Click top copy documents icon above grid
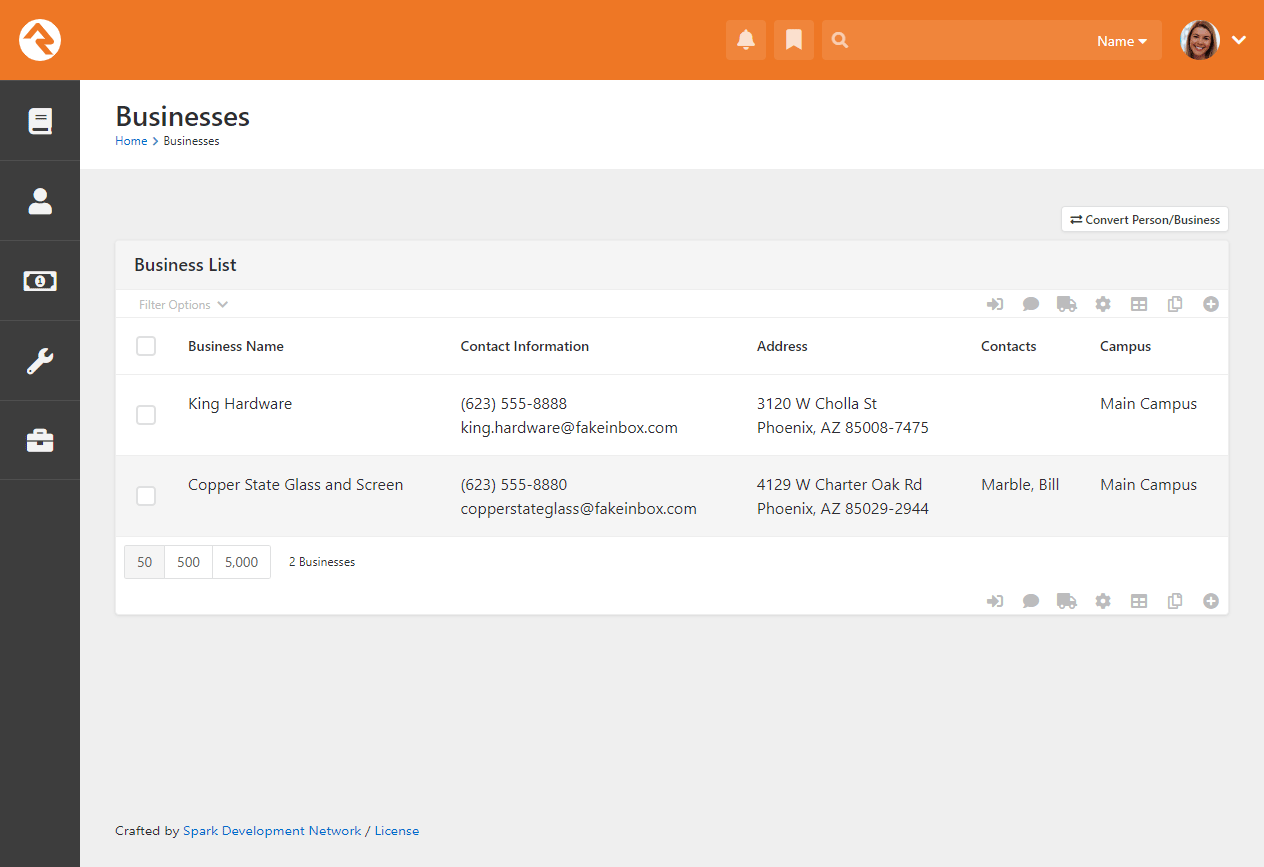1264x867 pixels. click(x=1175, y=304)
